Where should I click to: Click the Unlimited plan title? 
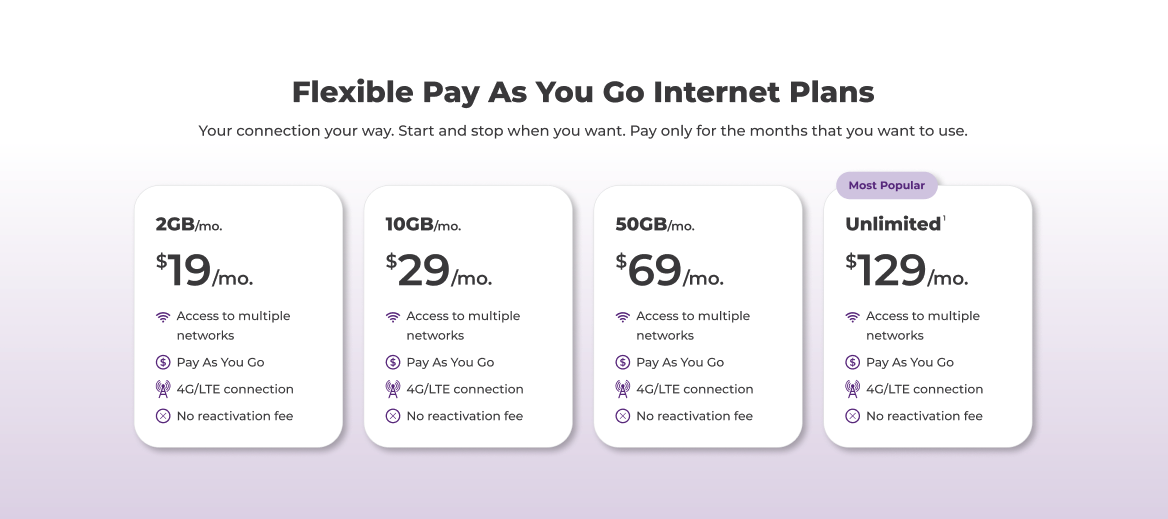[893, 224]
